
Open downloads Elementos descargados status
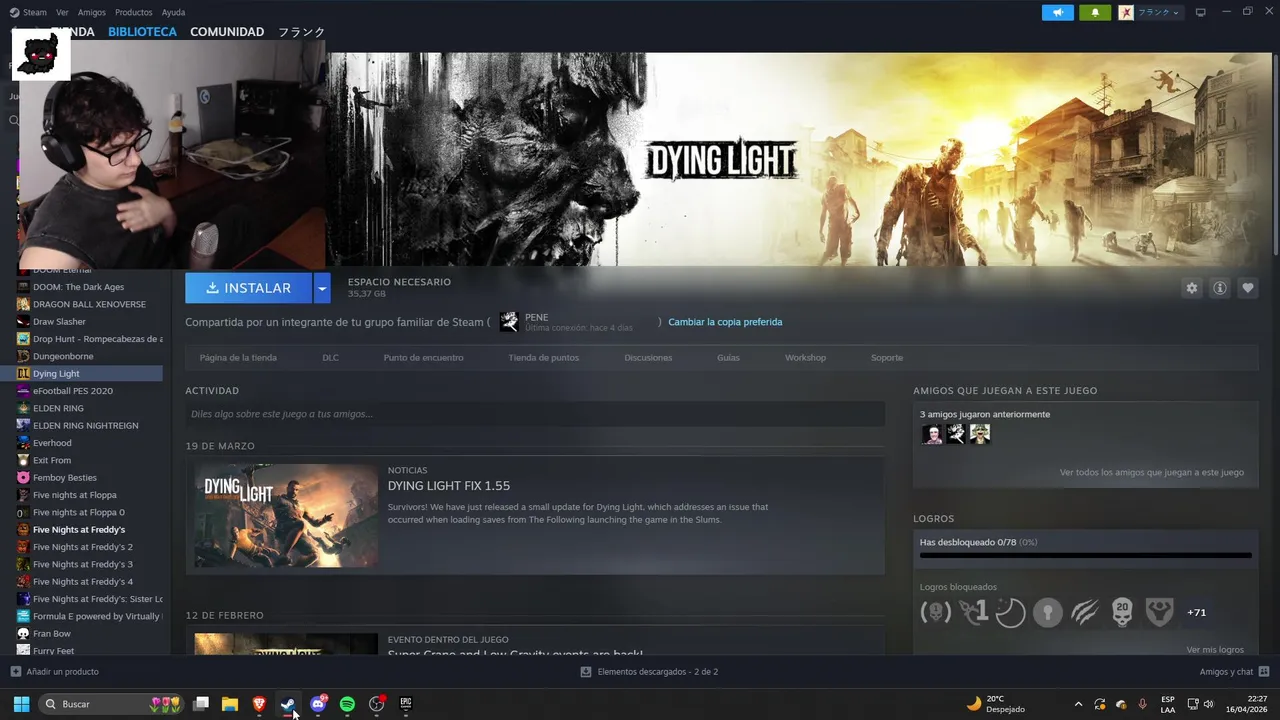coord(649,672)
